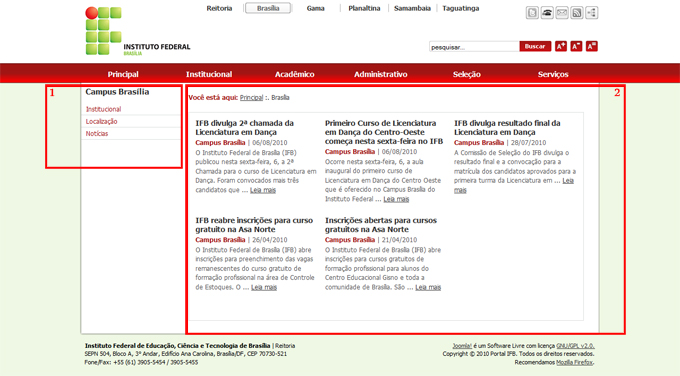The height and width of the screenshot is (376, 680).
Task: Decrease font size with A- icon
Action: tap(576, 46)
